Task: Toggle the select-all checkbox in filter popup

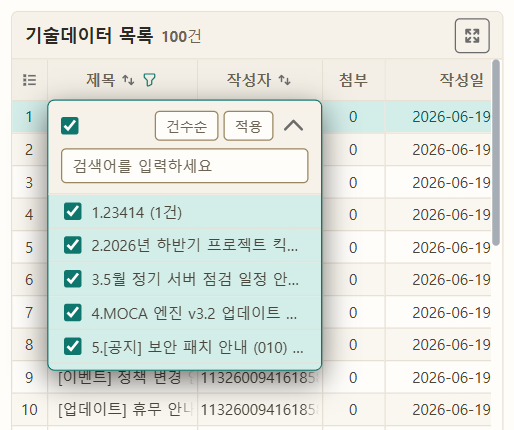Action: [x=70, y=126]
